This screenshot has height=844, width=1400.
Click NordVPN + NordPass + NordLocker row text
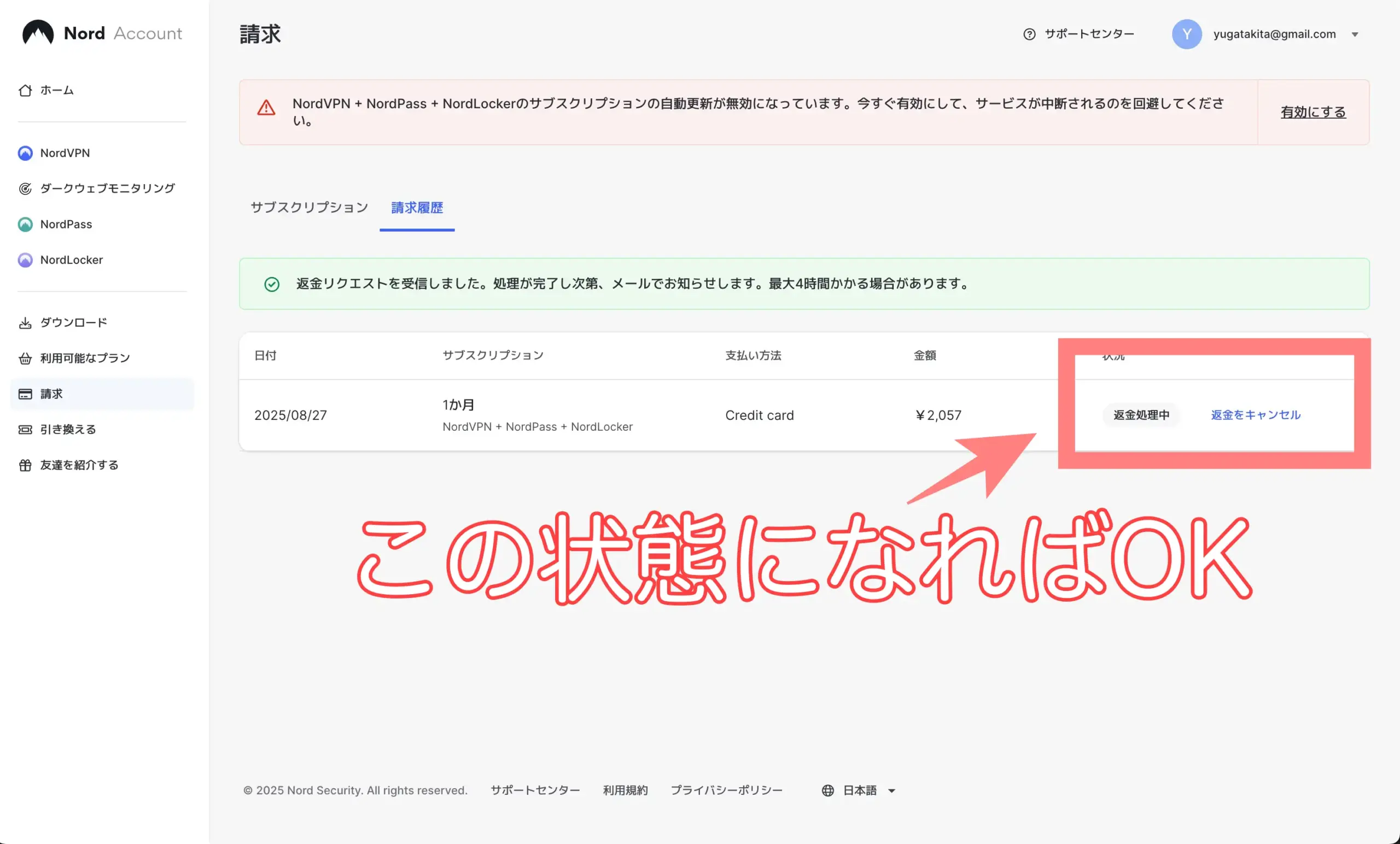click(537, 427)
